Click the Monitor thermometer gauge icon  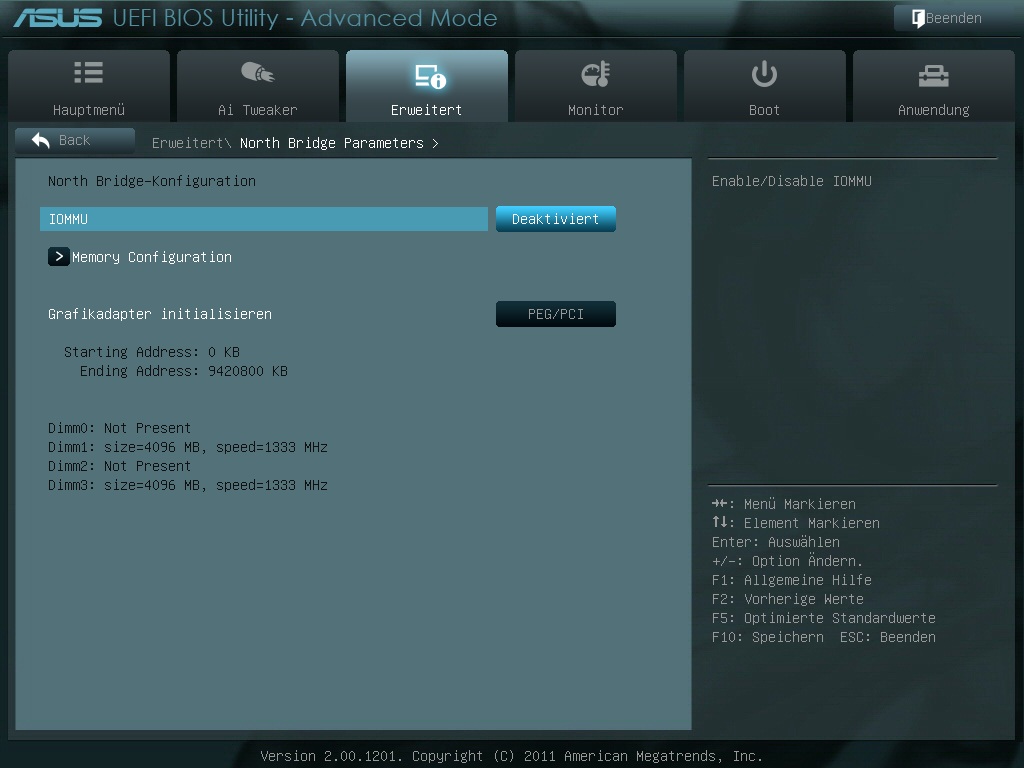(596, 74)
